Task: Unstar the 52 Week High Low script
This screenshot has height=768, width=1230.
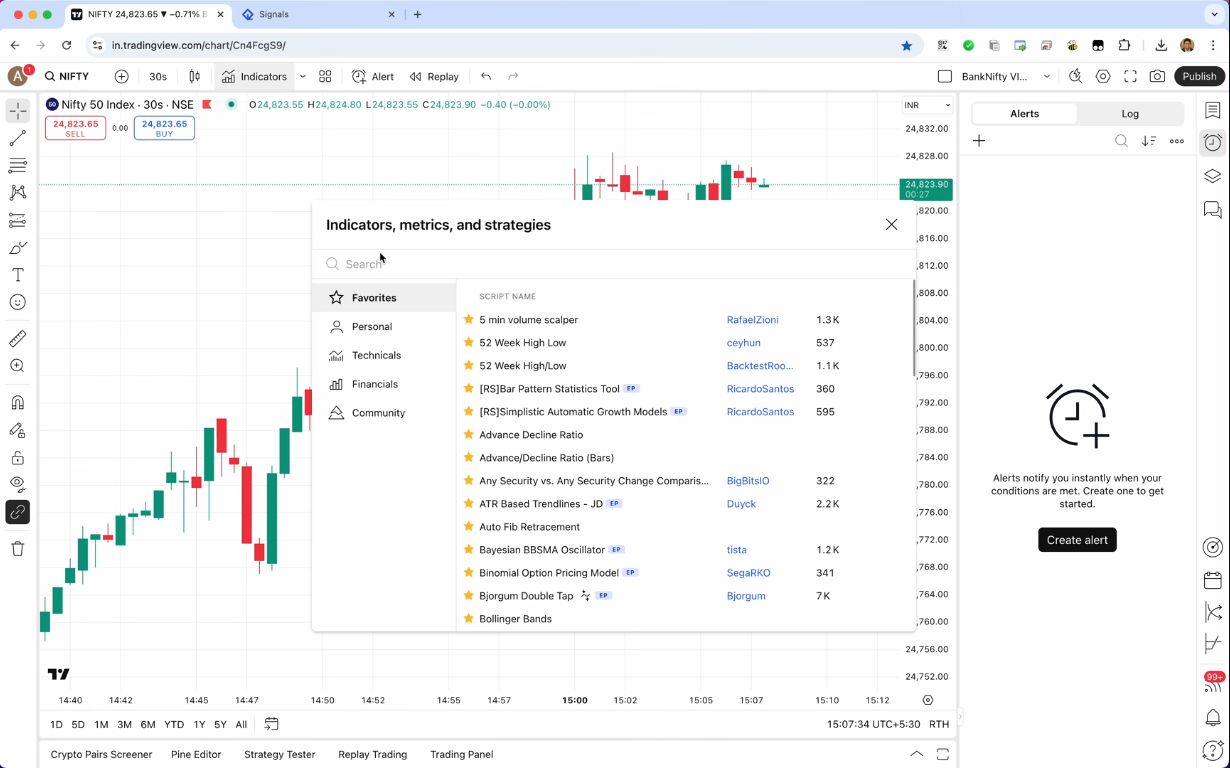Action: click(x=468, y=342)
